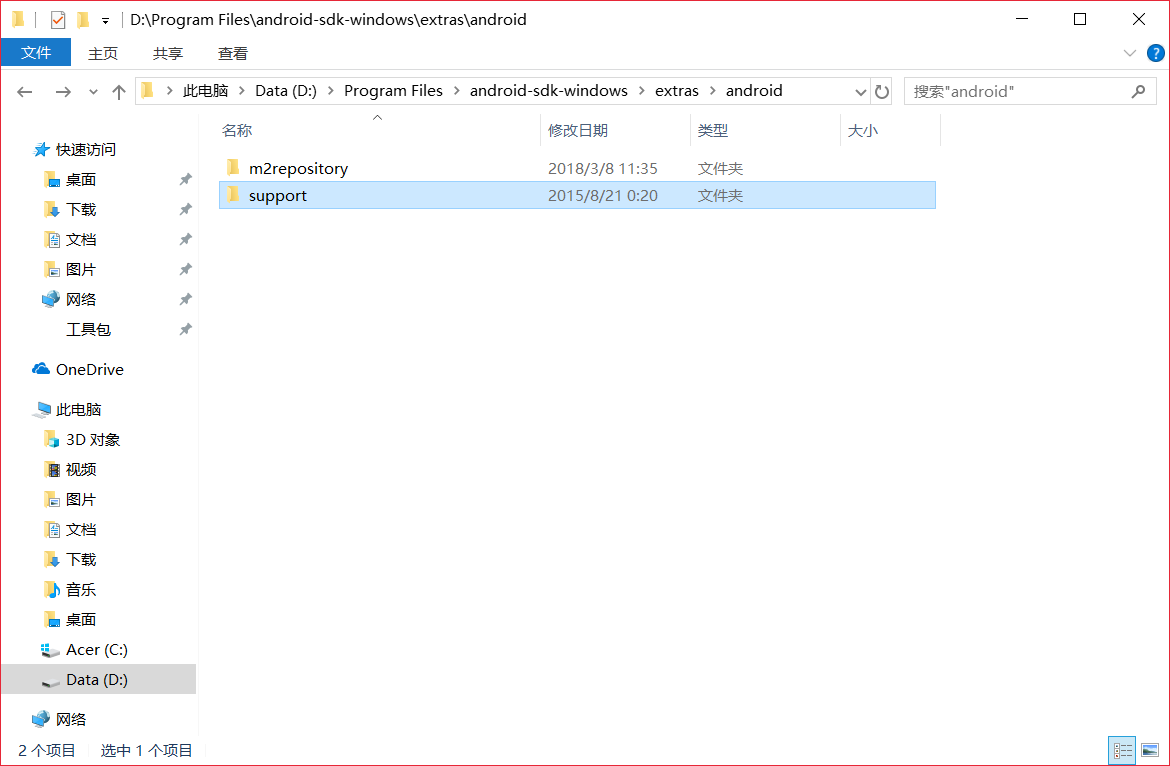
Task: Click the support folder icon
Action: tap(234, 195)
